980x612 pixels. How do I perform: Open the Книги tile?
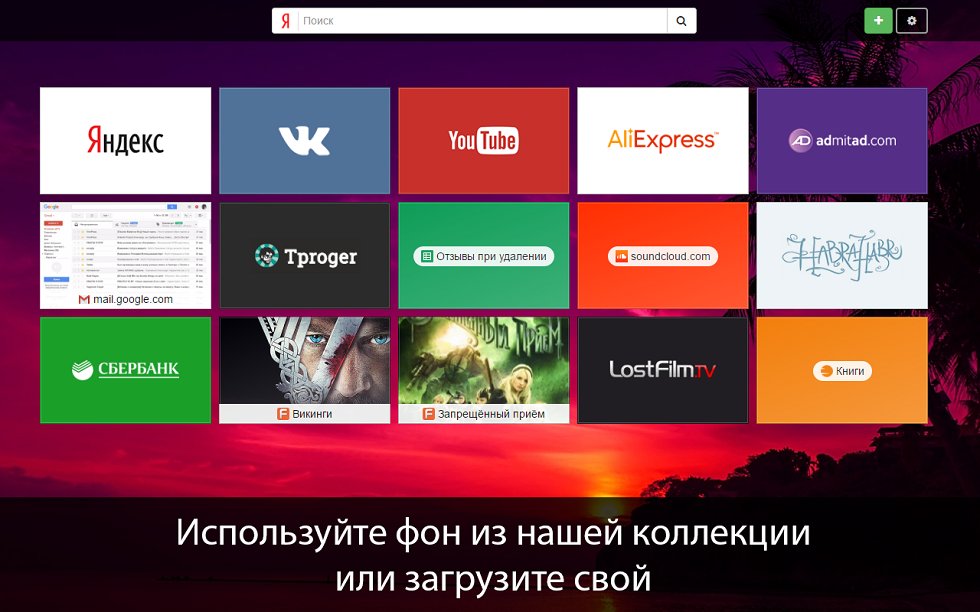tap(841, 370)
